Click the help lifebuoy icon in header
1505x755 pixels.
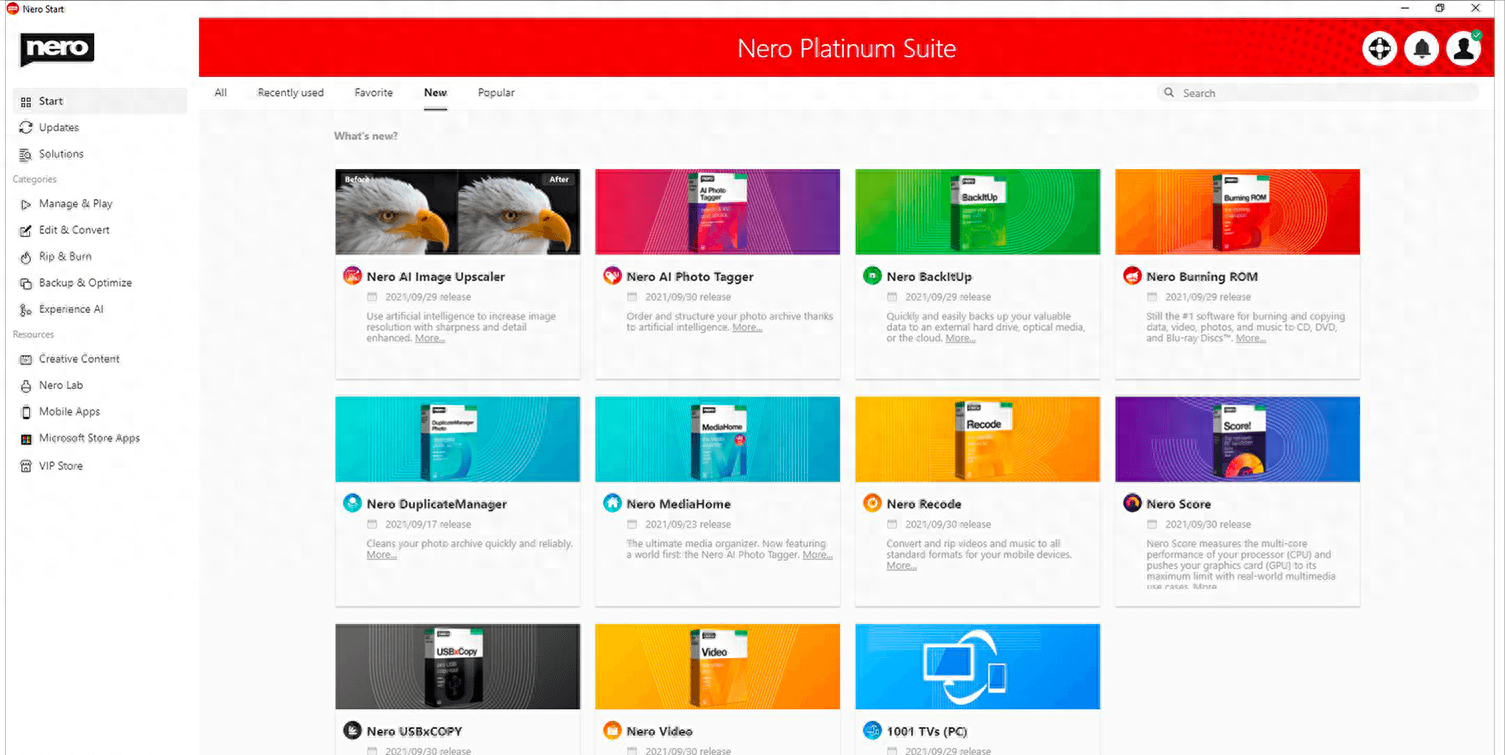pos(1379,48)
